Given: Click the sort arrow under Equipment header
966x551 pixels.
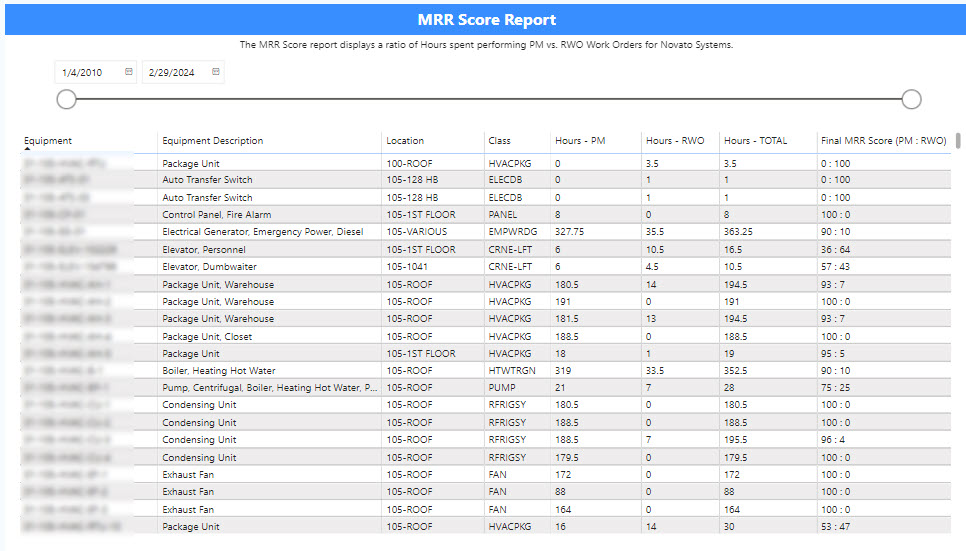Looking at the screenshot, I should coord(27,150).
